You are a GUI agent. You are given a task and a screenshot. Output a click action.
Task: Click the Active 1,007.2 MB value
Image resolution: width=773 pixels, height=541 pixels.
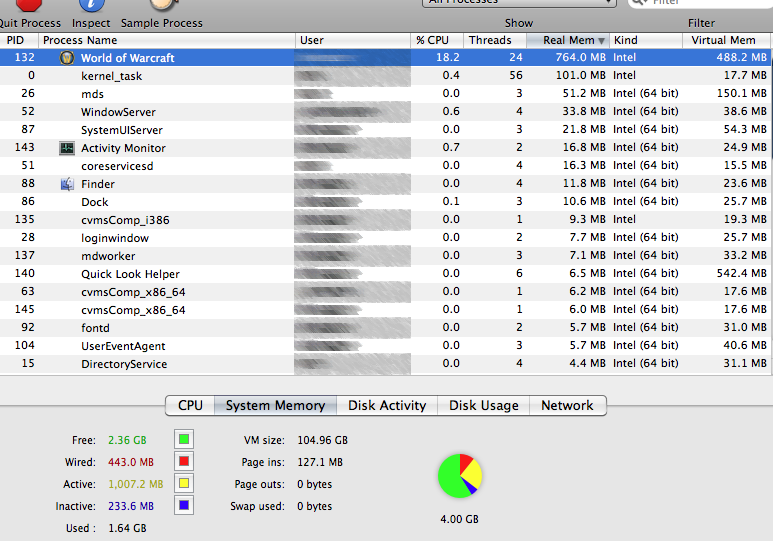tap(136, 484)
